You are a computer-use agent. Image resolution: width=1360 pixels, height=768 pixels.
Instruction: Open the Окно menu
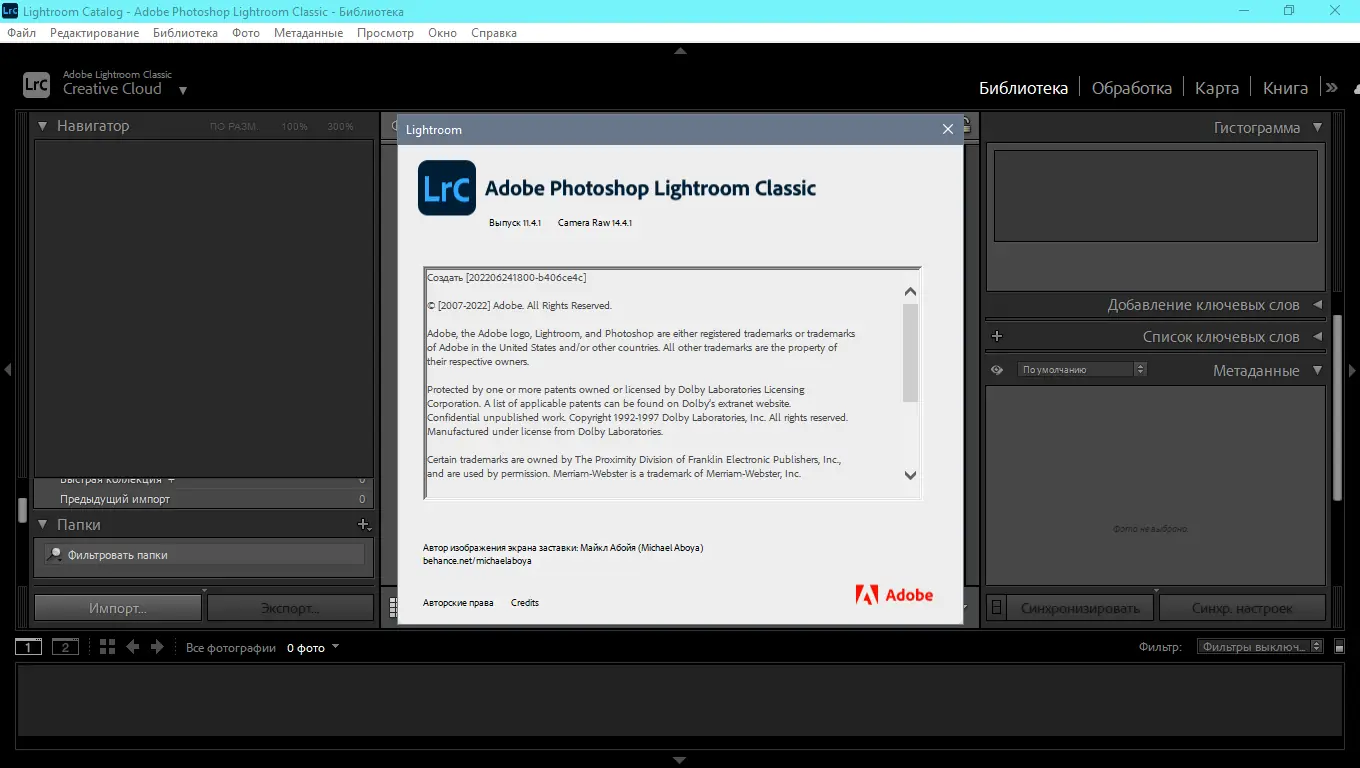click(442, 33)
